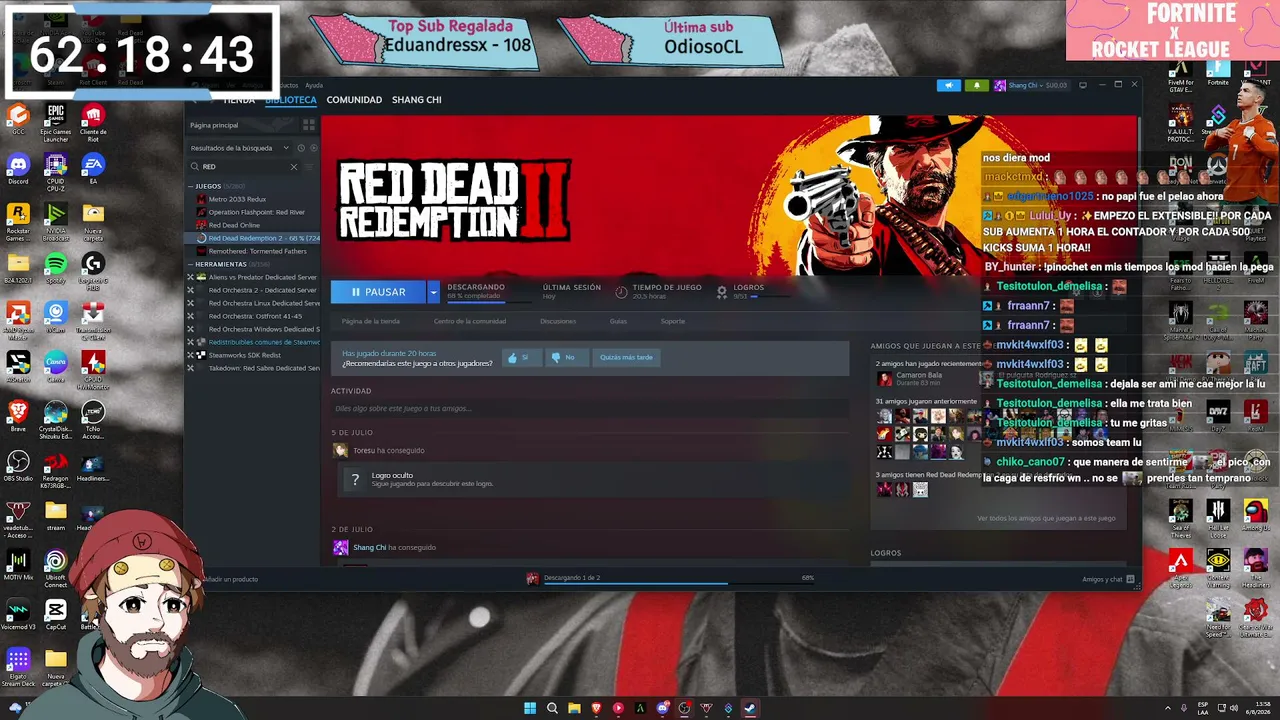Open Amigos y chat
Image resolution: width=1280 pixels, height=720 pixels.
1109,579
